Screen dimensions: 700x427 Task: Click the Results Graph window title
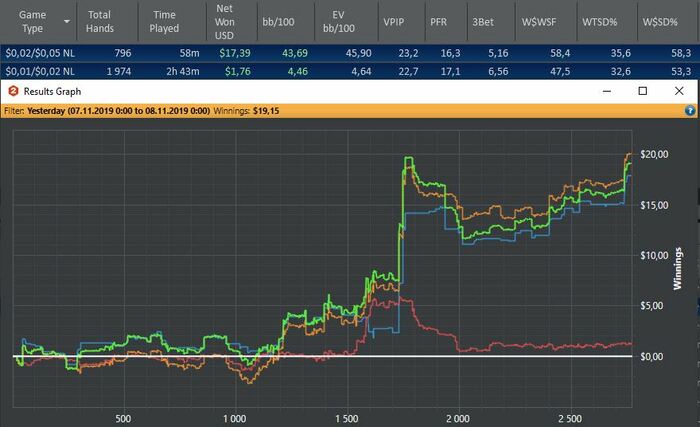[52, 92]
